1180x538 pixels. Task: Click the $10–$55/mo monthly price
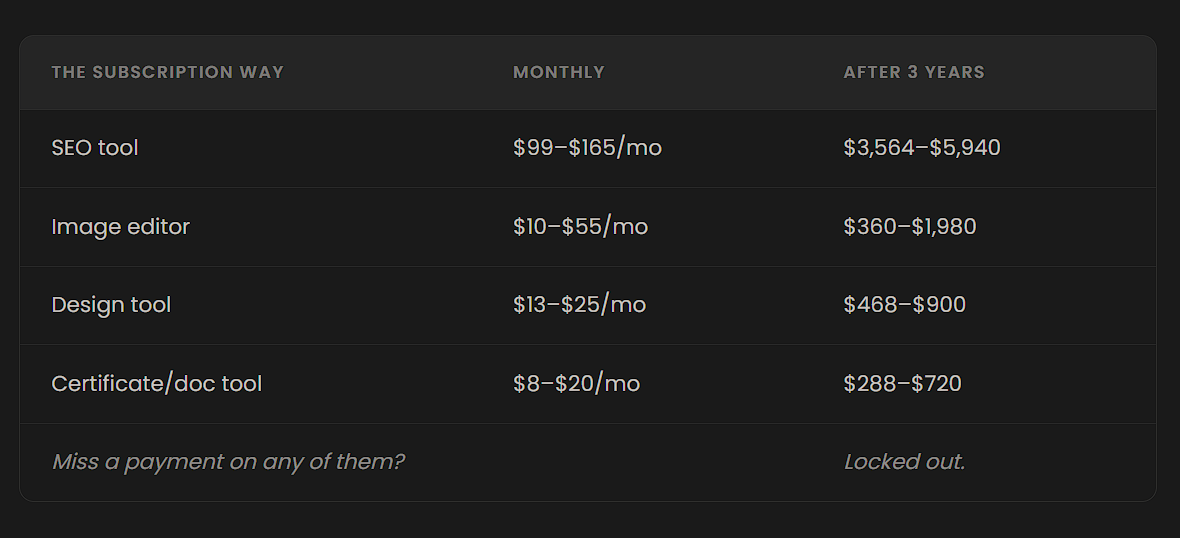(580, 226)
